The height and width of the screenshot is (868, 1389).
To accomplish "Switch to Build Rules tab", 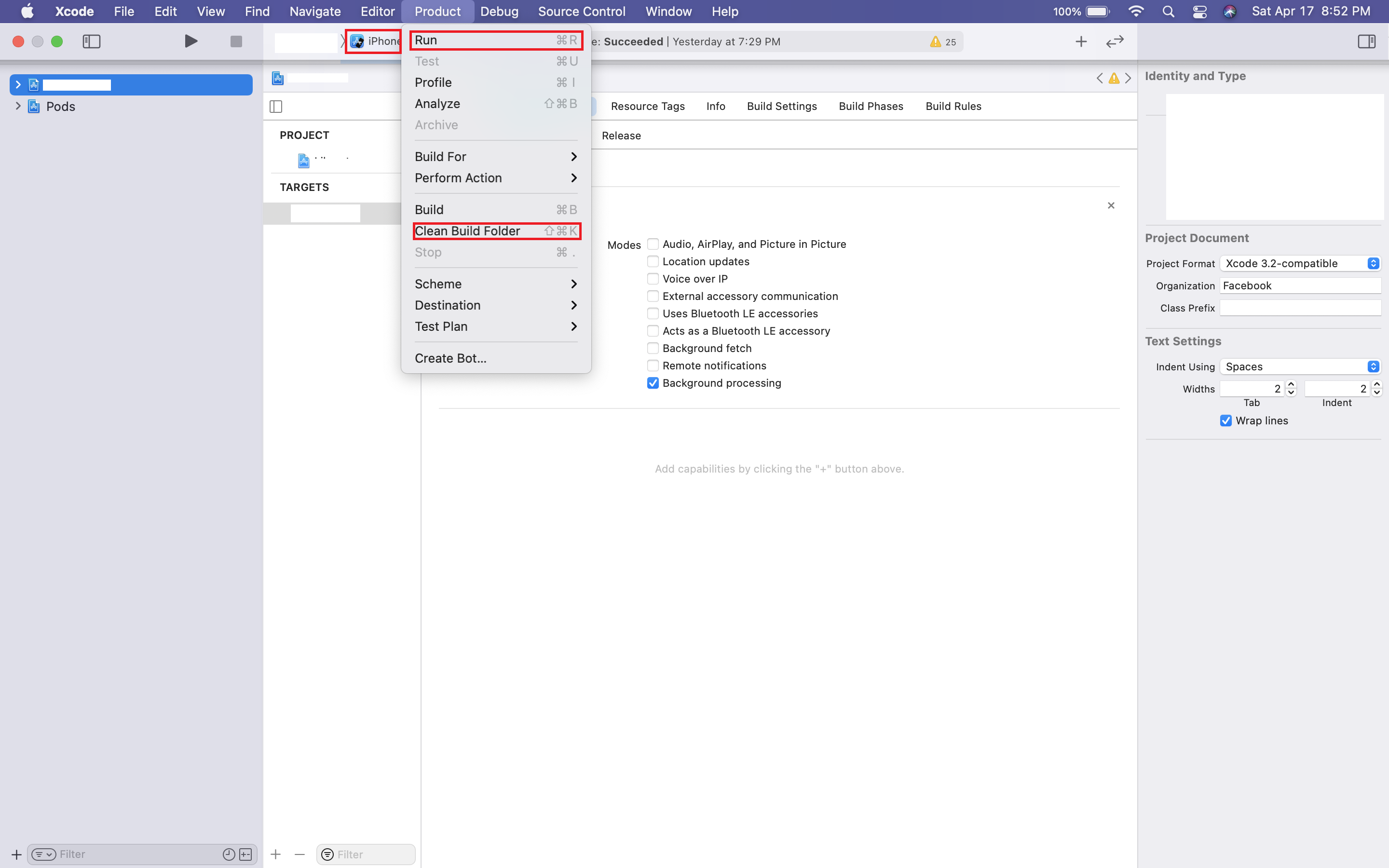I will [x=953, y=106].
